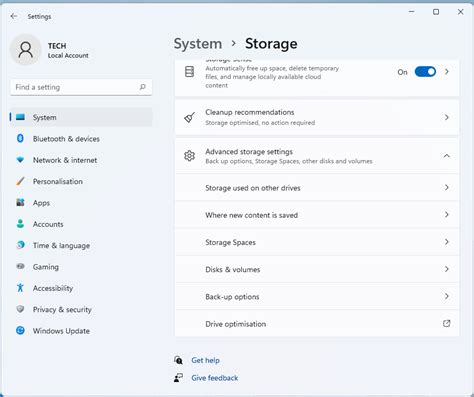Click the Get help icon
This screenshot has height=397, width=474.
(178, 360)
